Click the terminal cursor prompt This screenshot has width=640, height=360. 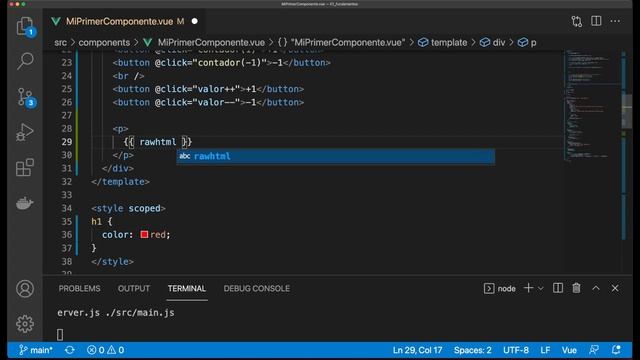[60, 335]
